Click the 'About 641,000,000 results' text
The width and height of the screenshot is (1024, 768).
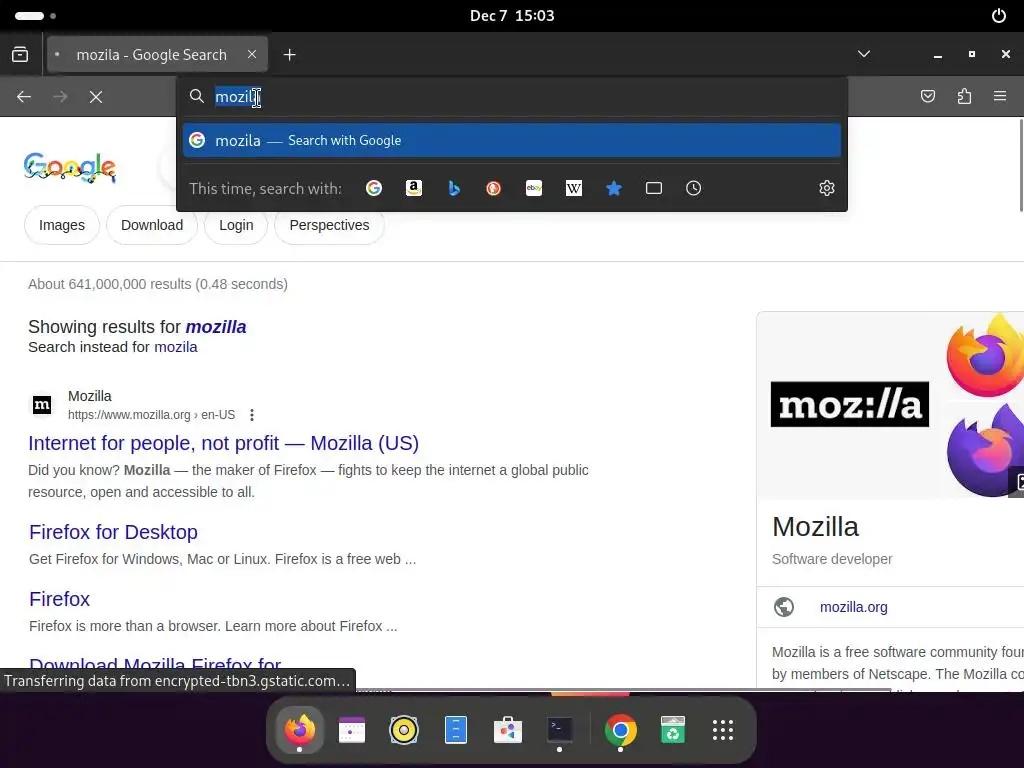coord(158,284)
